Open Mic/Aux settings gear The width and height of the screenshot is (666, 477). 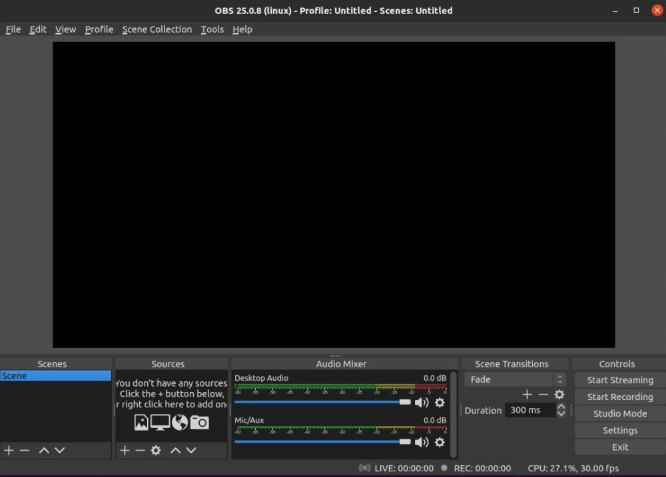440,442
